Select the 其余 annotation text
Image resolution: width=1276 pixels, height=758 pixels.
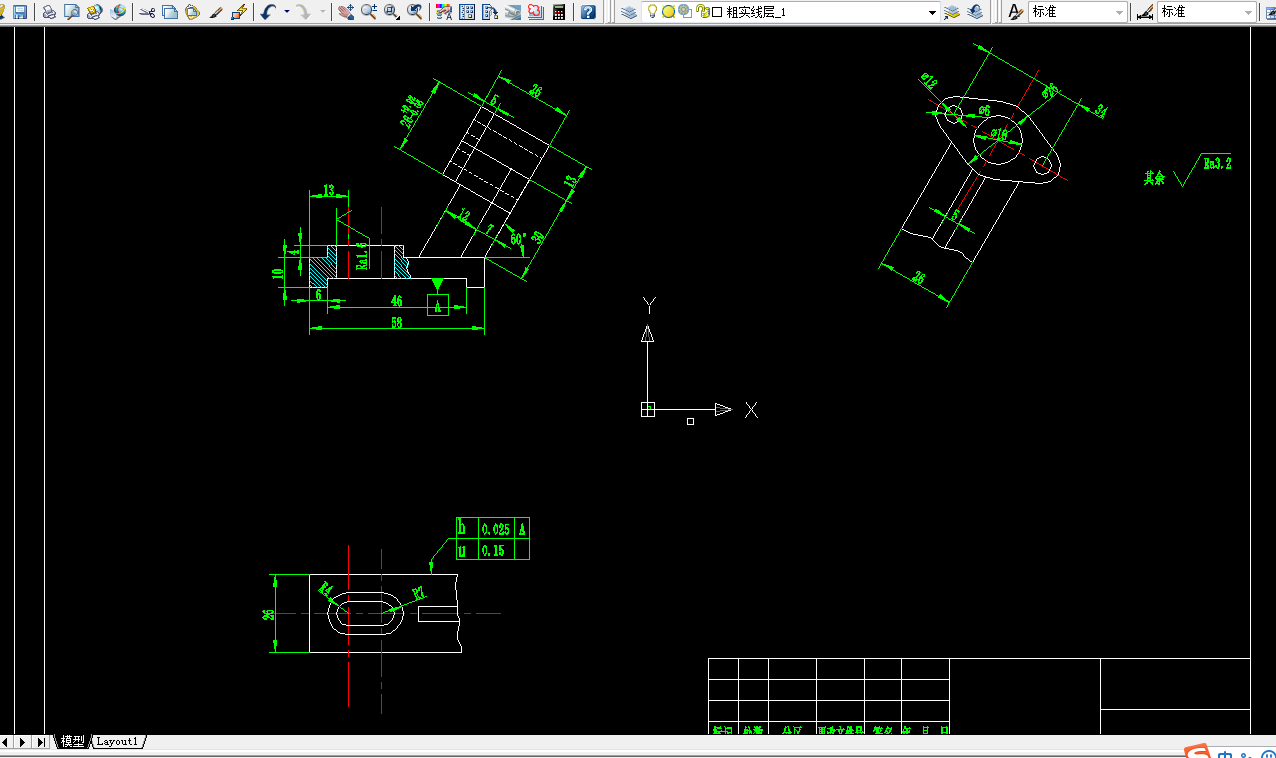(x=1155, y=178)
